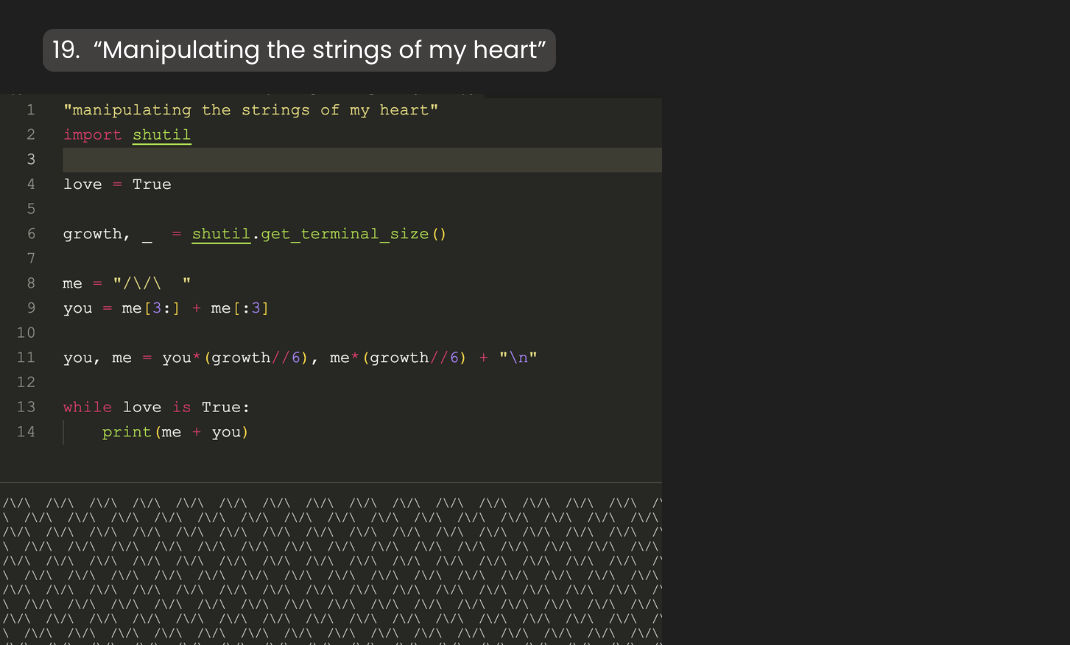The image size is (1070, 645).
Task: Click line number 11 in the gutter
Action: point(26,357)
